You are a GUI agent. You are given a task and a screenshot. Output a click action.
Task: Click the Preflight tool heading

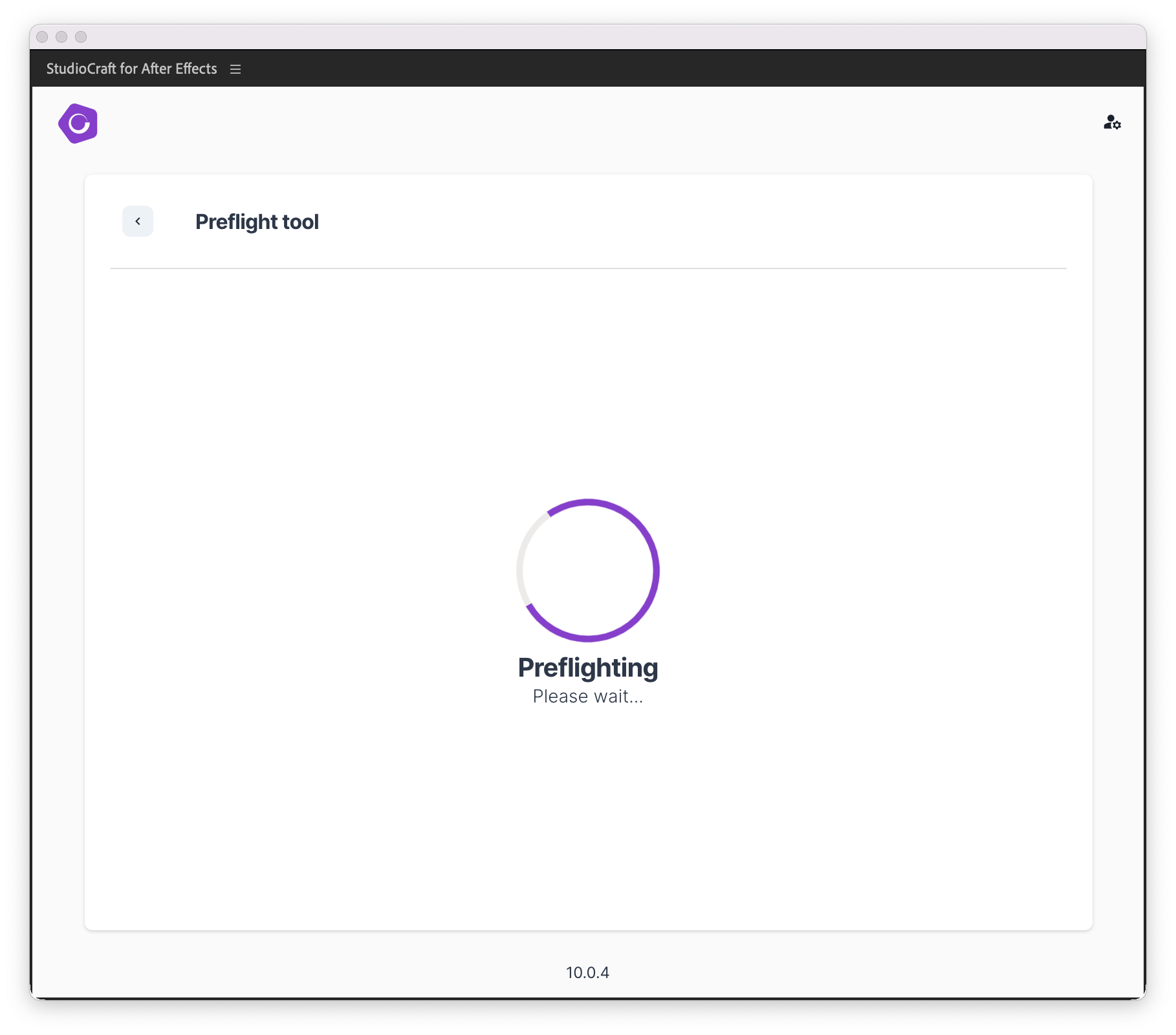[x=257, y=222]
